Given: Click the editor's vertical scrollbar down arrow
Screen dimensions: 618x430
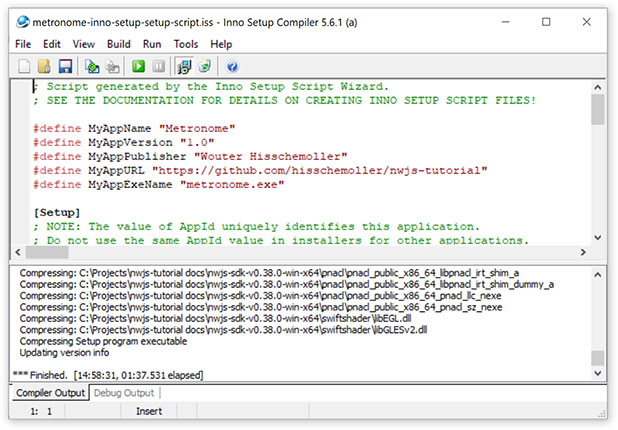Looking at the screenshot, I should click(x=597, y=238).
